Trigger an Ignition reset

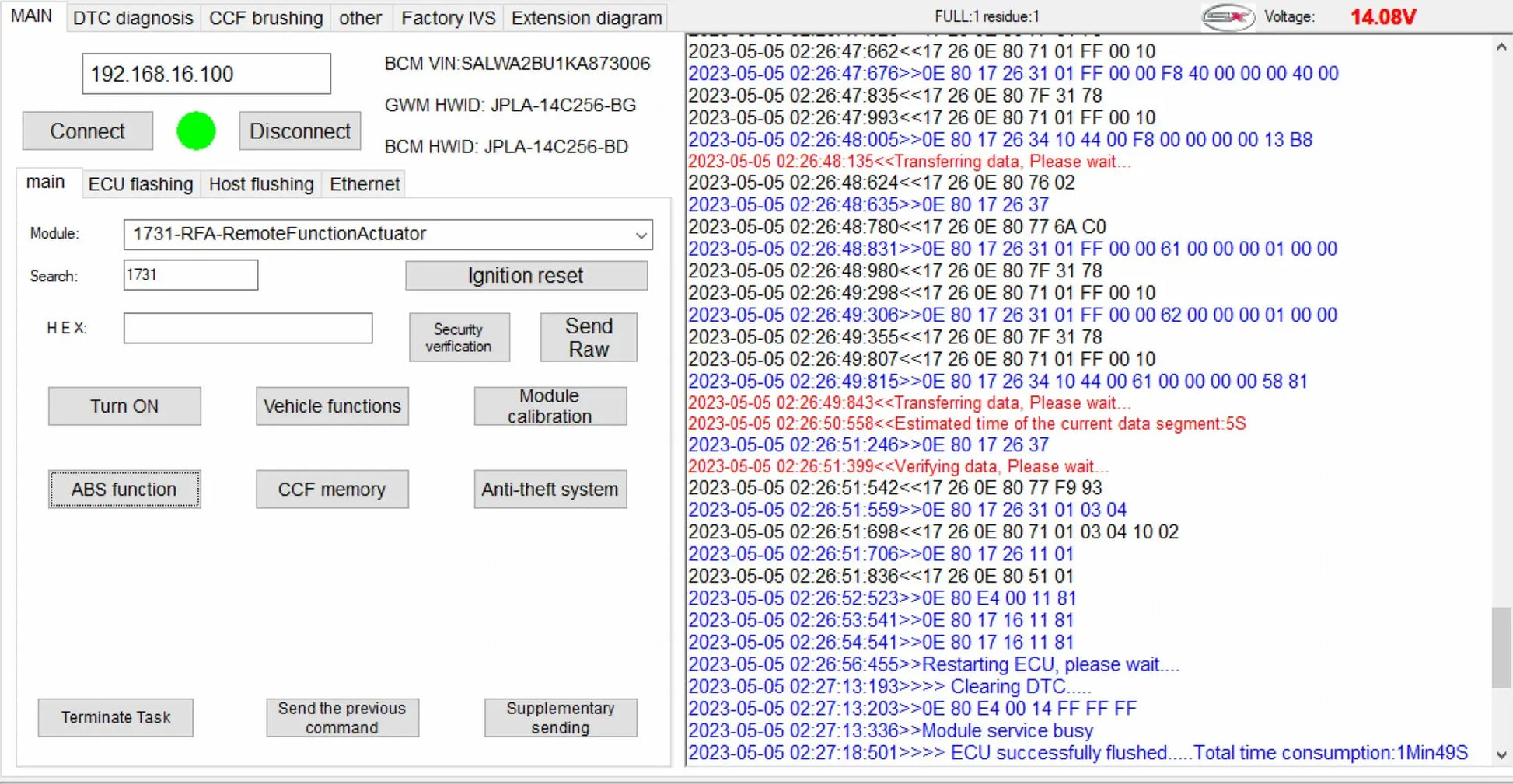[x=526, y=275]
